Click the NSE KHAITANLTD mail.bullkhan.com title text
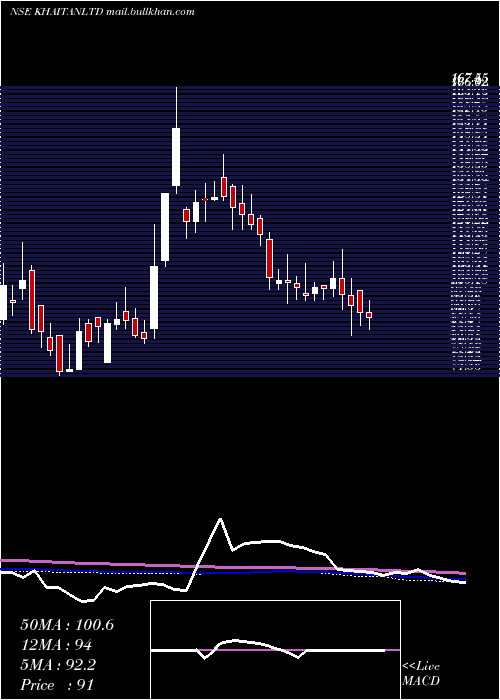Viewport: 500px width, 700px height. click(x=102, y=12)
